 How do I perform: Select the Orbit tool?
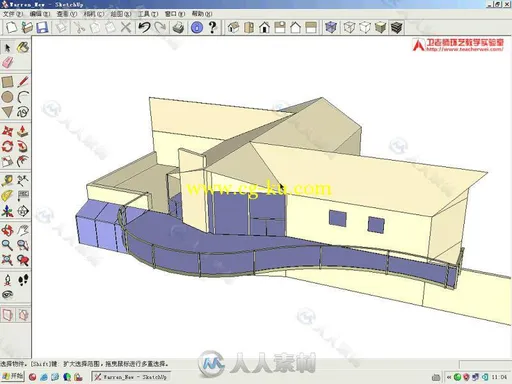click(x=7, y=230)
